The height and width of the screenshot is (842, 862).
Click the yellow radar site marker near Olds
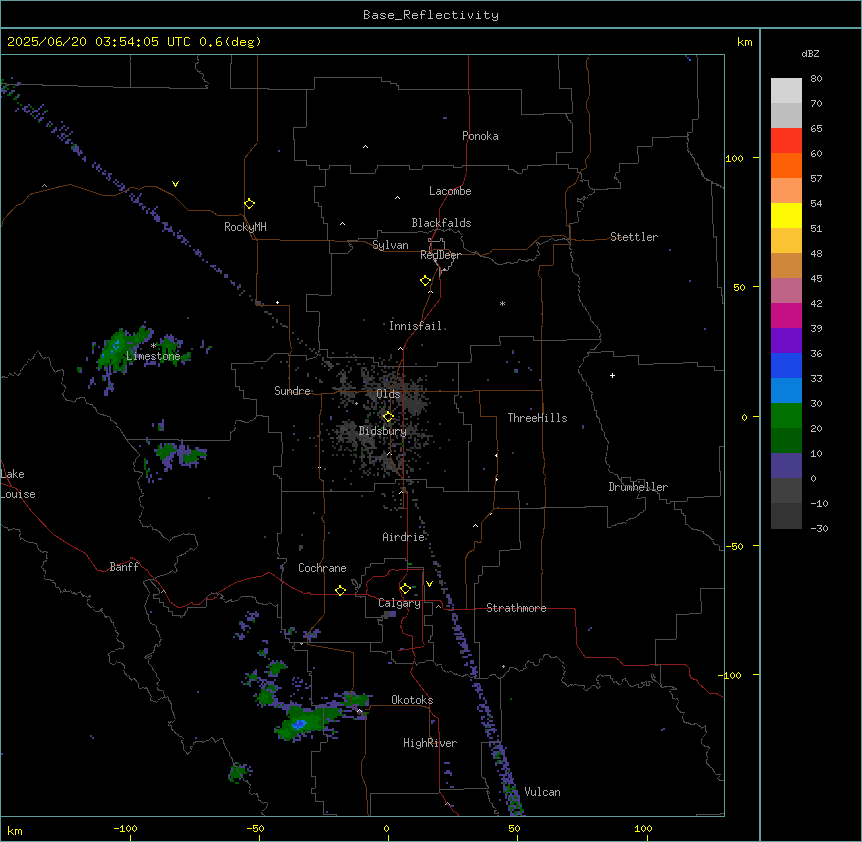coord(389,417)
